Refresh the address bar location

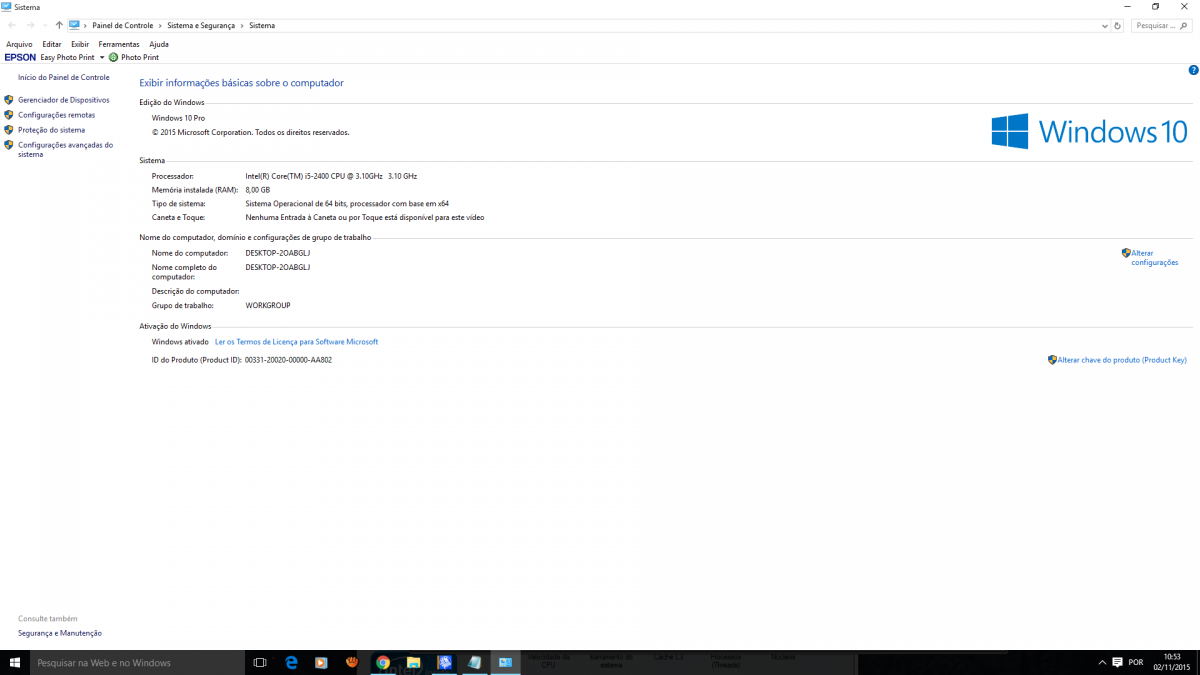[1118, 25]
